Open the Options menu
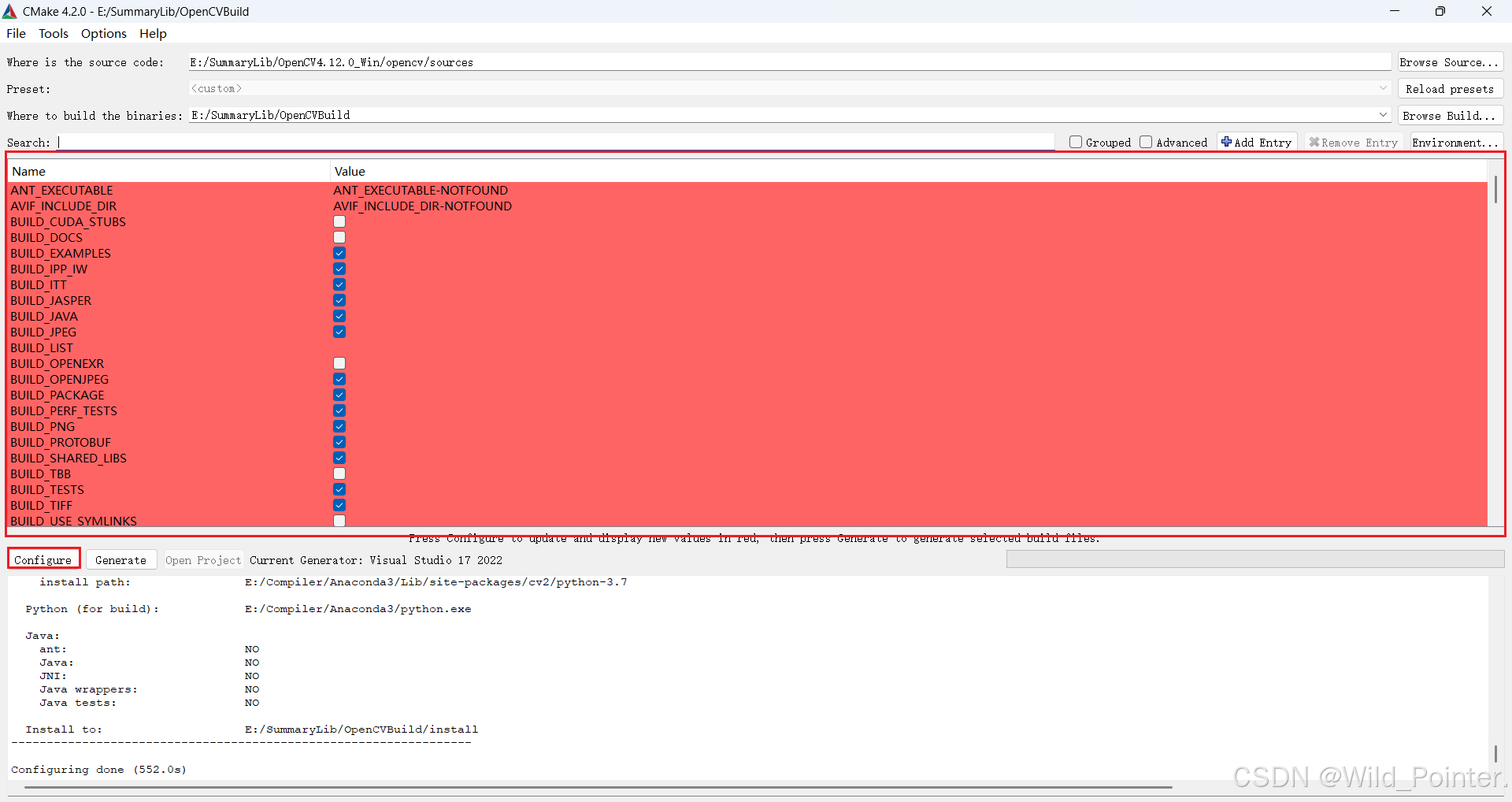 click(x=104, y=34)
